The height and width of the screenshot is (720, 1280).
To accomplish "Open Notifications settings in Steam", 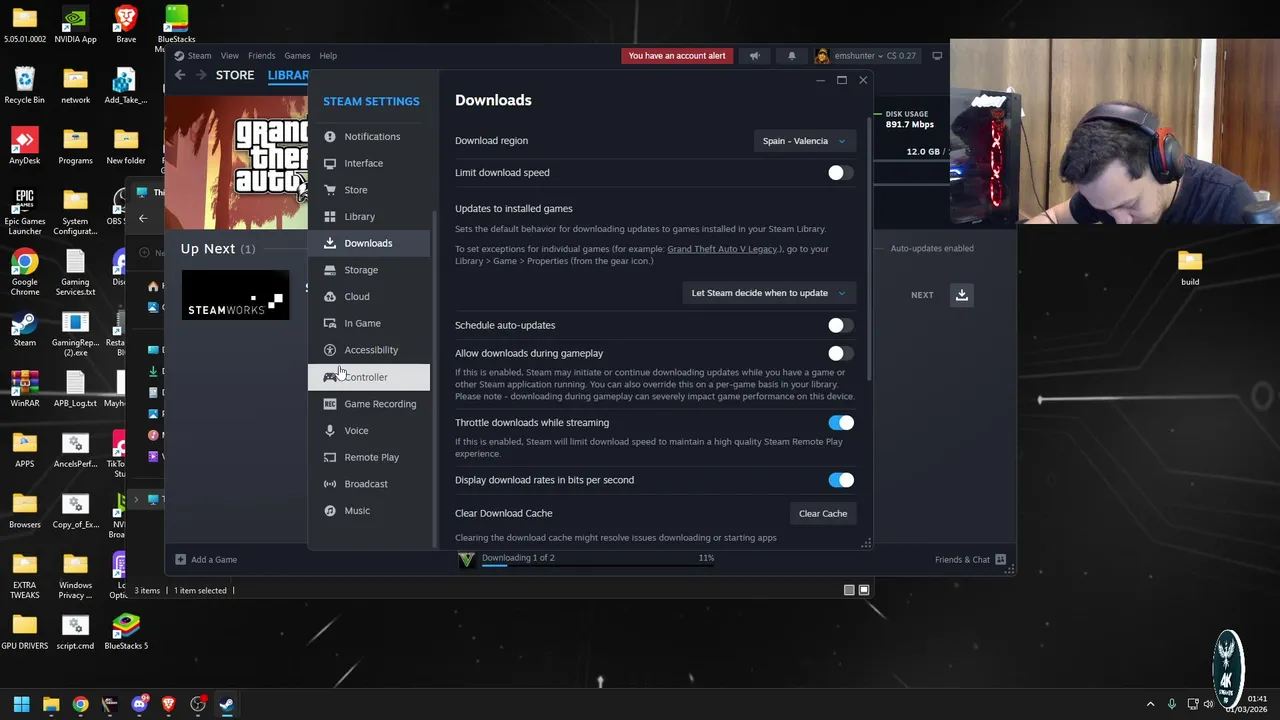I will tap(371, 137).
